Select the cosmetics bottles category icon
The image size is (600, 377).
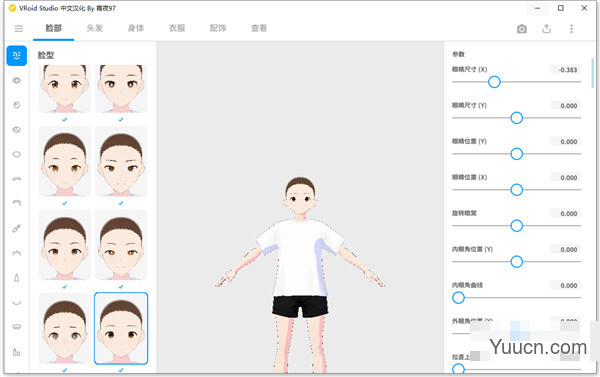(x=16, y=352)
